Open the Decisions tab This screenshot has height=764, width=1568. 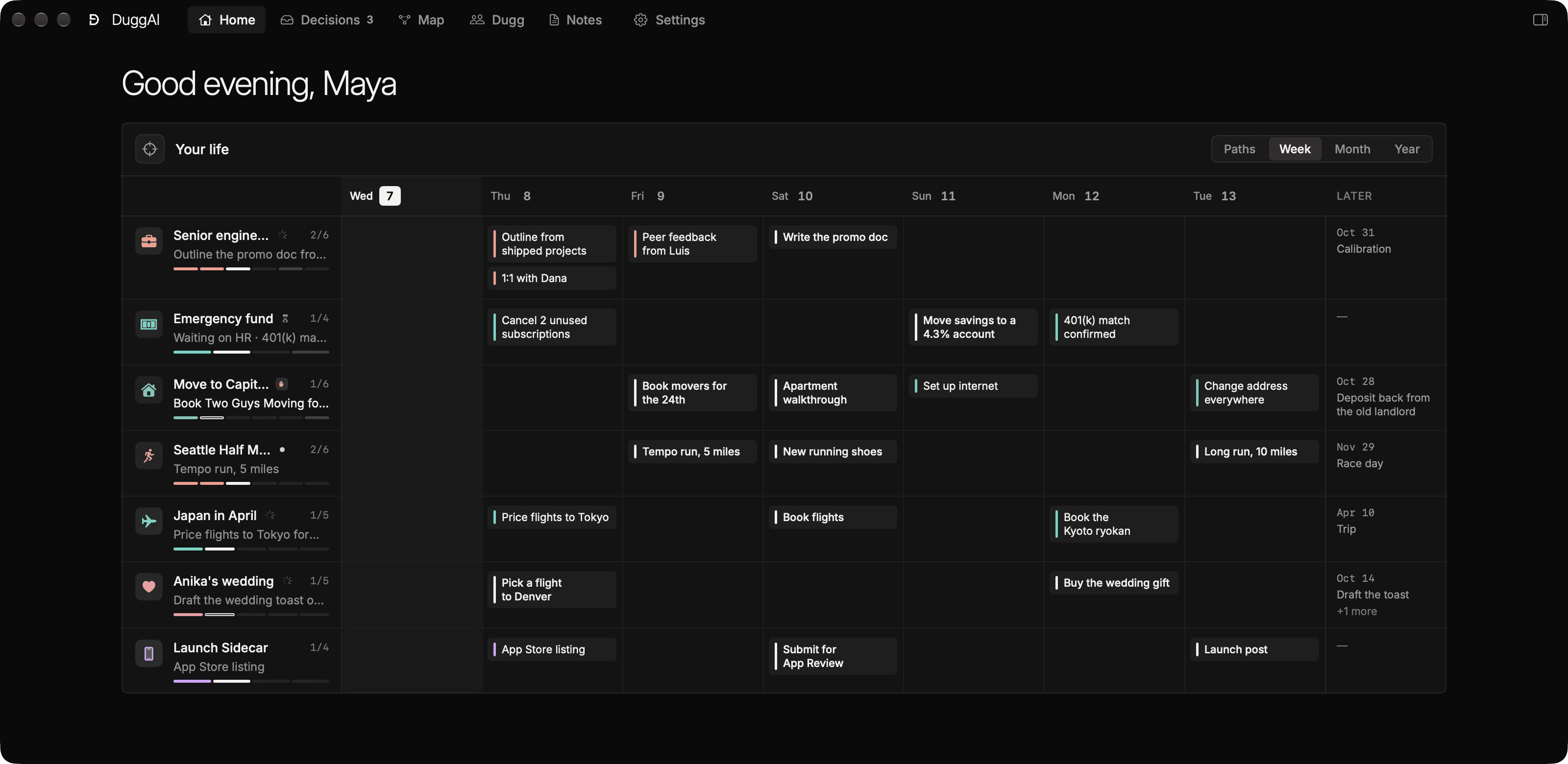(x=327, y=20)
